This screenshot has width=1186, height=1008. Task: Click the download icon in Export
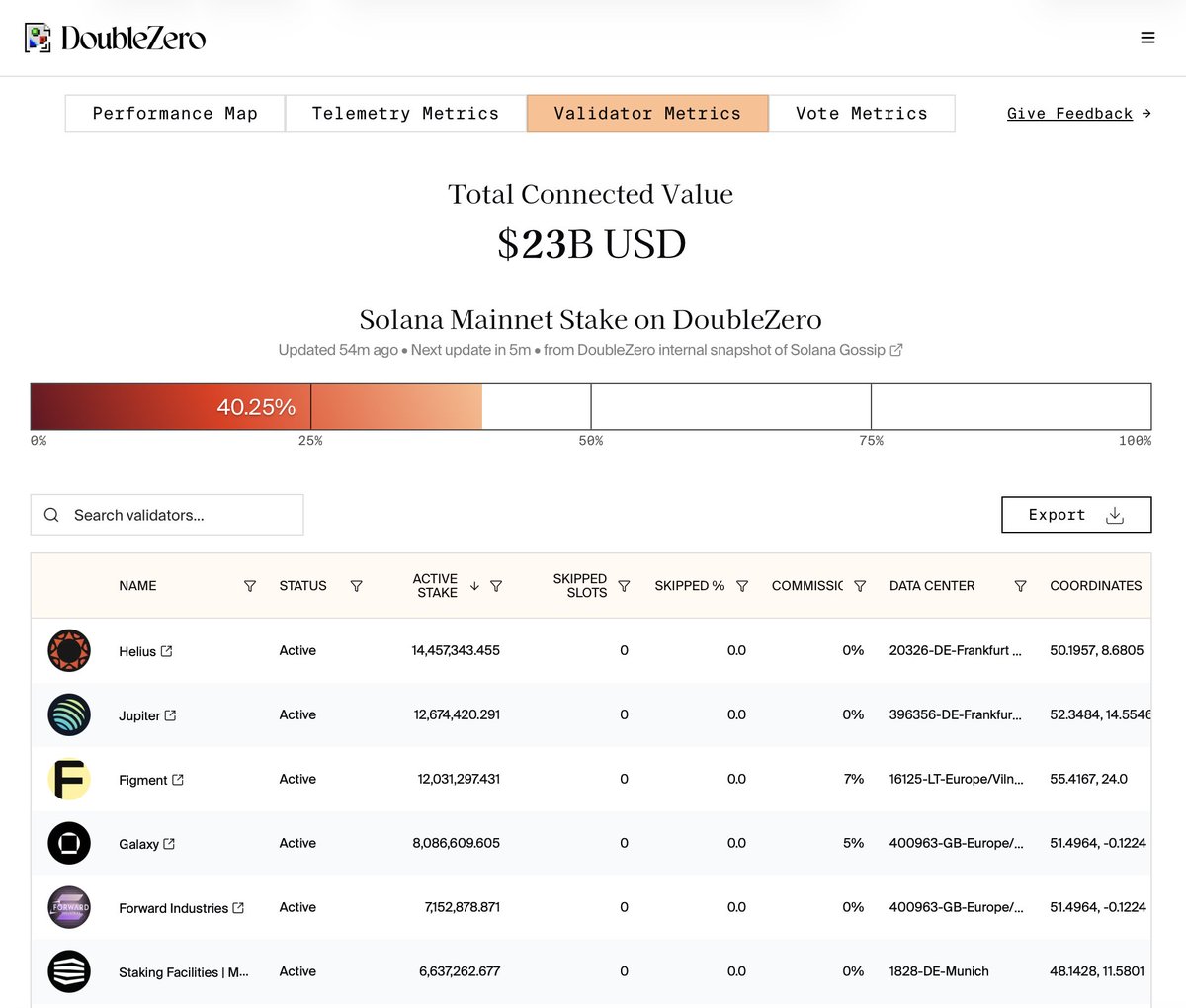[1115, 515]
